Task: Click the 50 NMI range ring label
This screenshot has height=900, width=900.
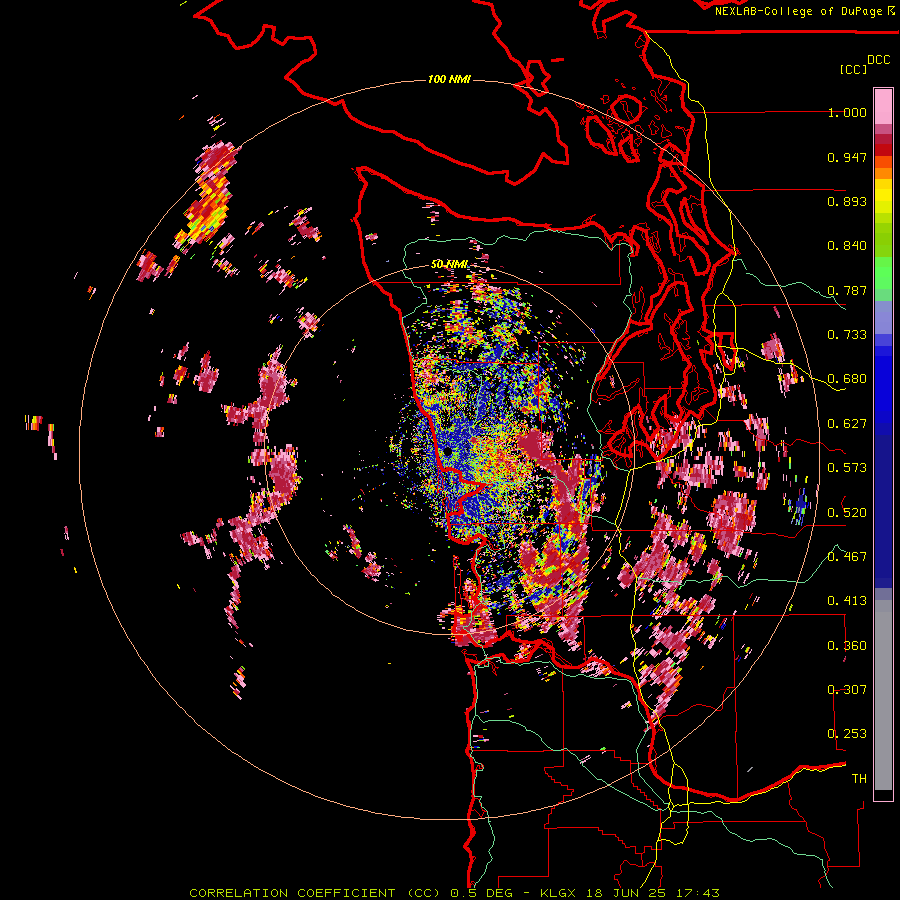Action: point(449,264)
